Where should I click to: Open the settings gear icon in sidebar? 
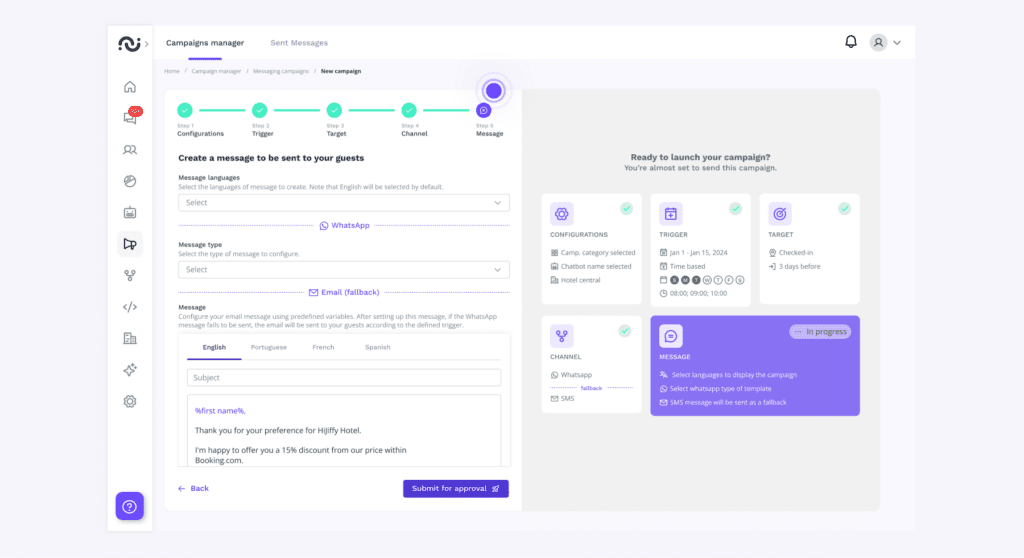130,401
